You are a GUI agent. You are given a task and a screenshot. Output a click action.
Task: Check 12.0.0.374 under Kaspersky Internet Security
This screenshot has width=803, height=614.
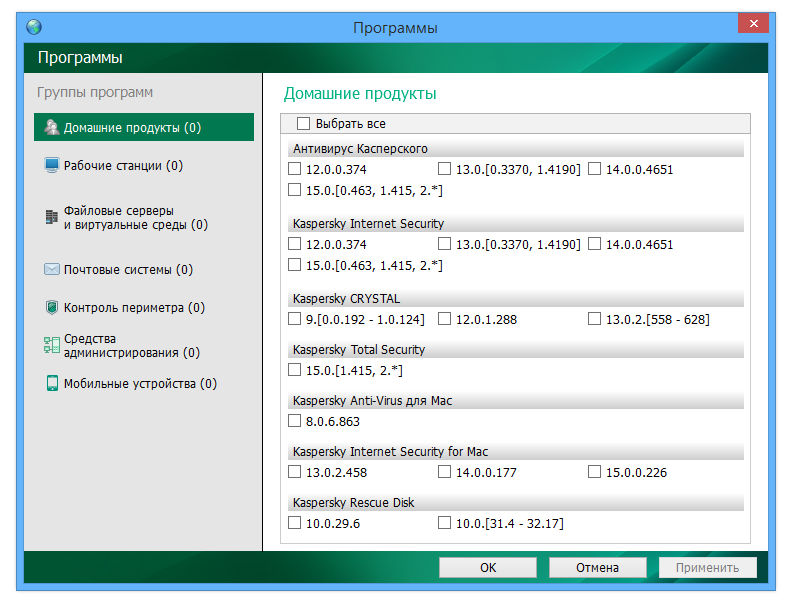tap(294, 243)
